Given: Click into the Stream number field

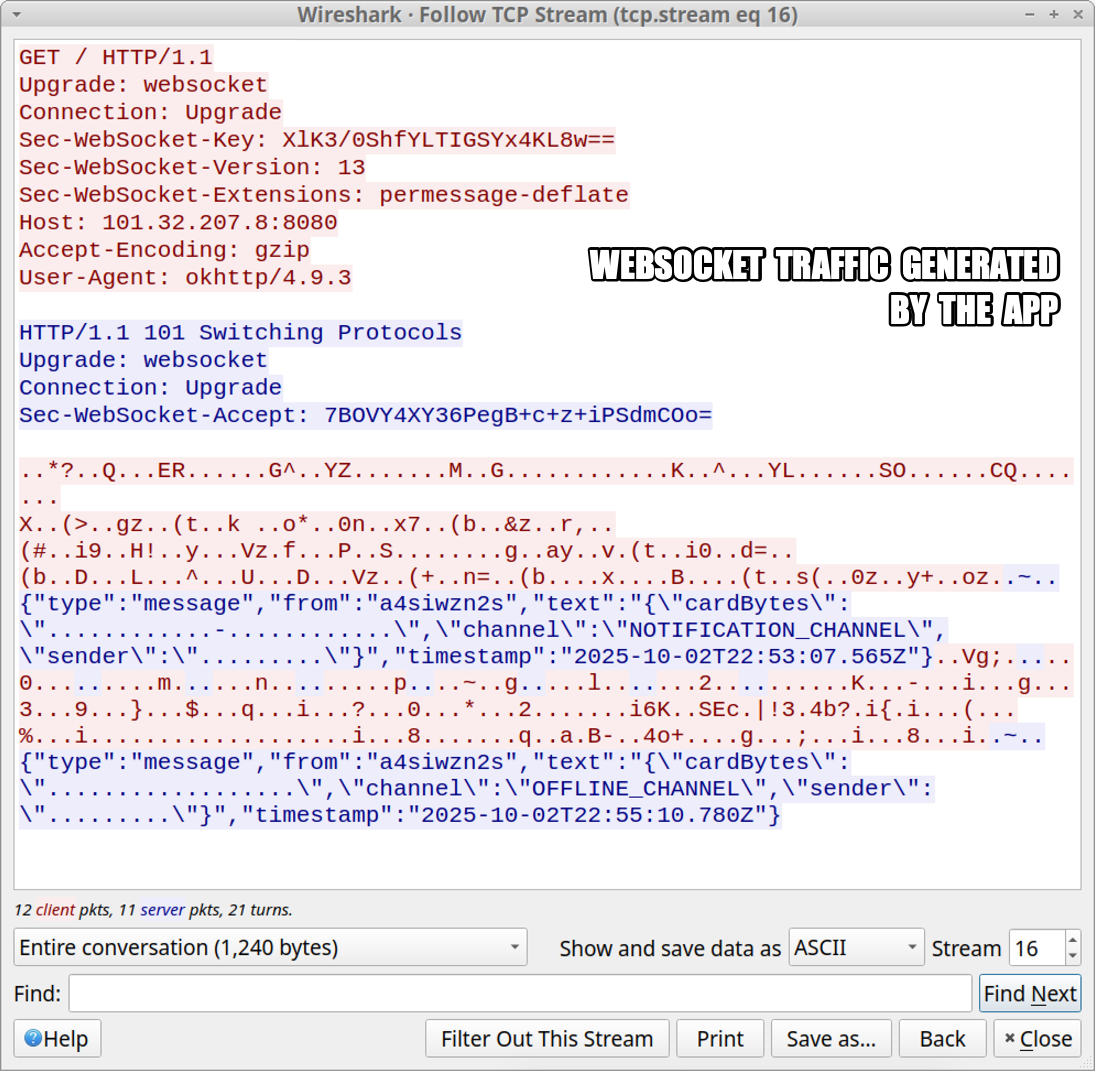Looking at the screenshot, I should pyautogui.click(x=1036, y=947).
